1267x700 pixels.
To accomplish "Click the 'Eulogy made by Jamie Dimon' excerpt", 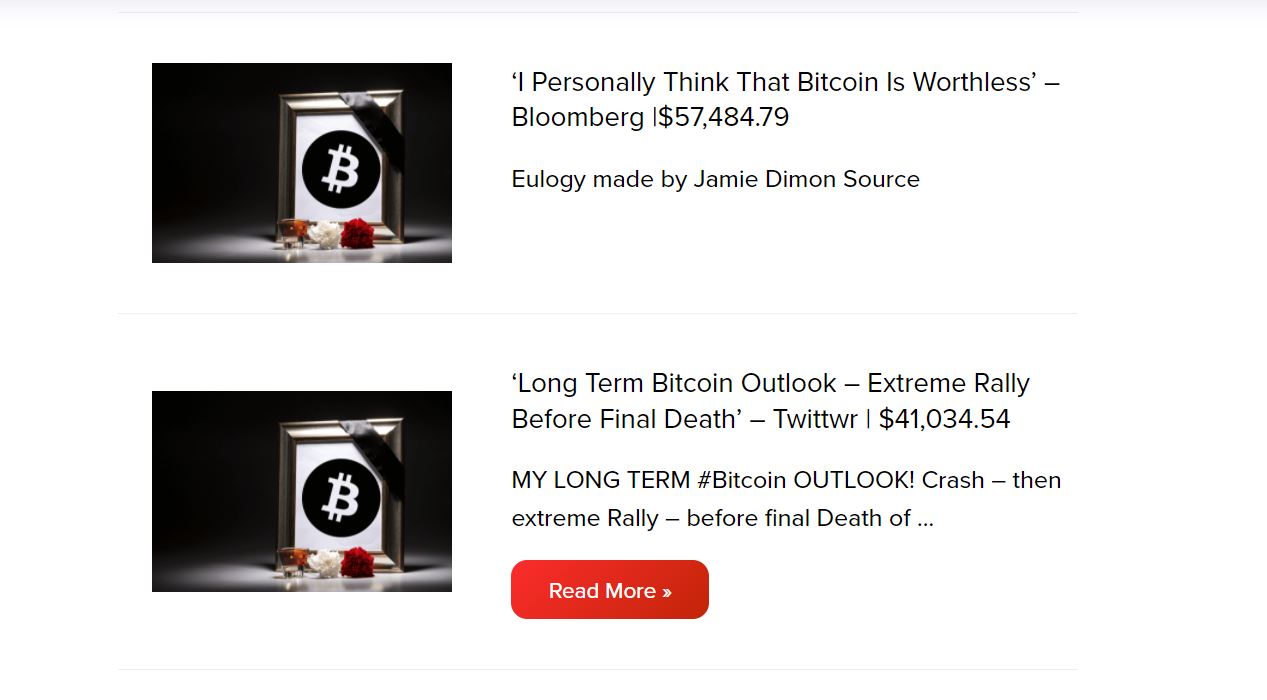I will pos(715,180).
